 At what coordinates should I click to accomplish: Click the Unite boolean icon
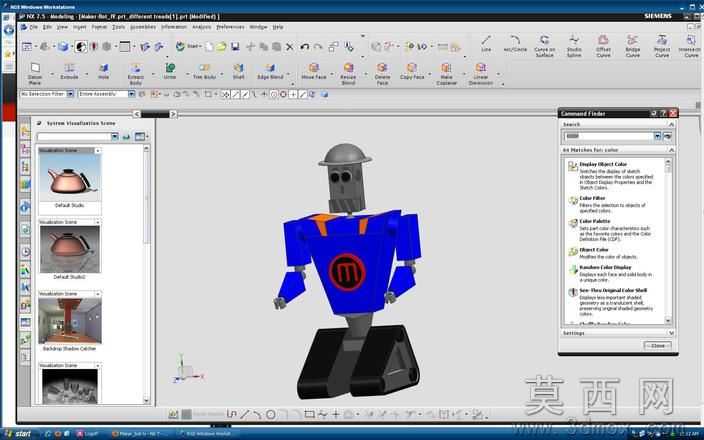coord(170,68)
